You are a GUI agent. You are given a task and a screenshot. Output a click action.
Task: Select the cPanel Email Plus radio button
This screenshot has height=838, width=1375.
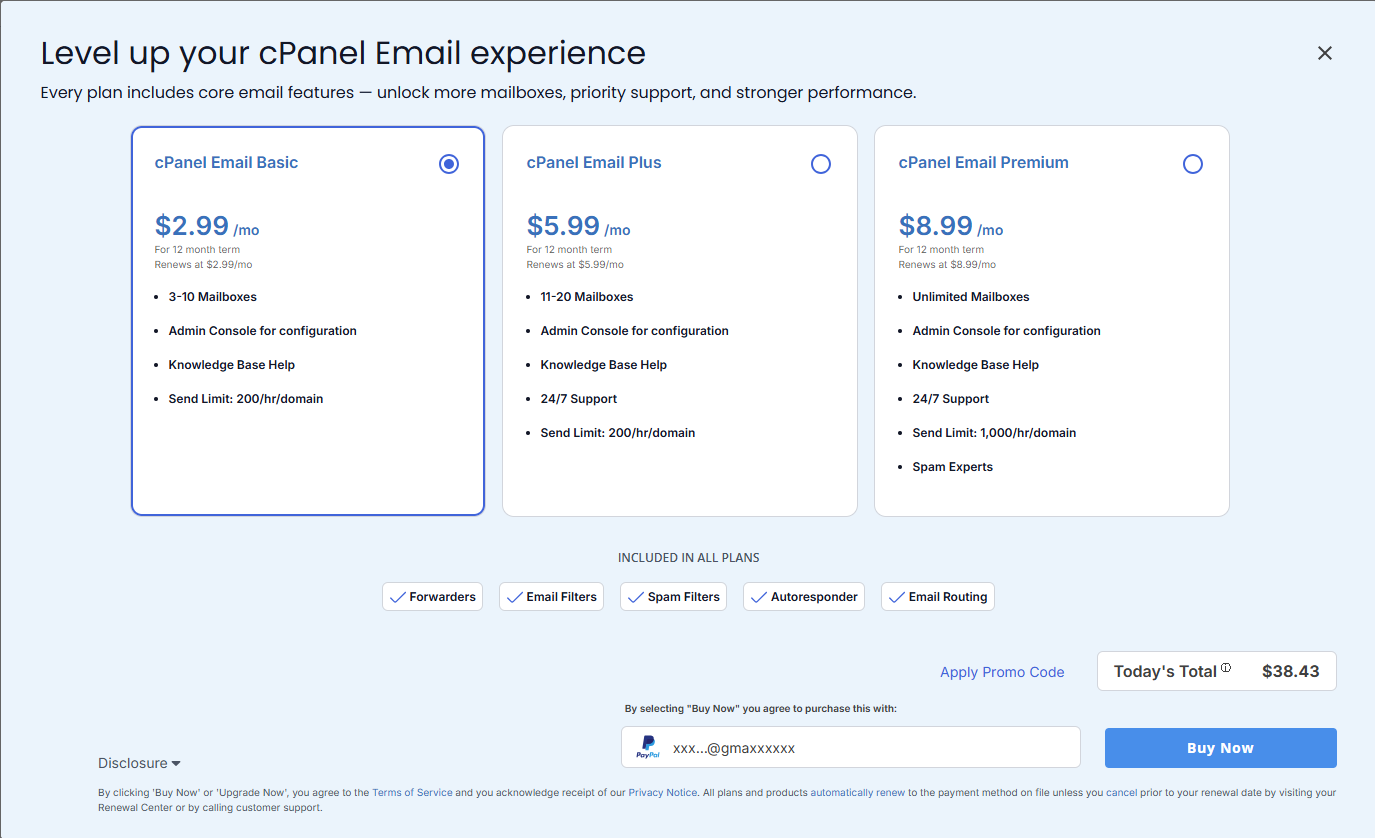[x=821, y=164]
